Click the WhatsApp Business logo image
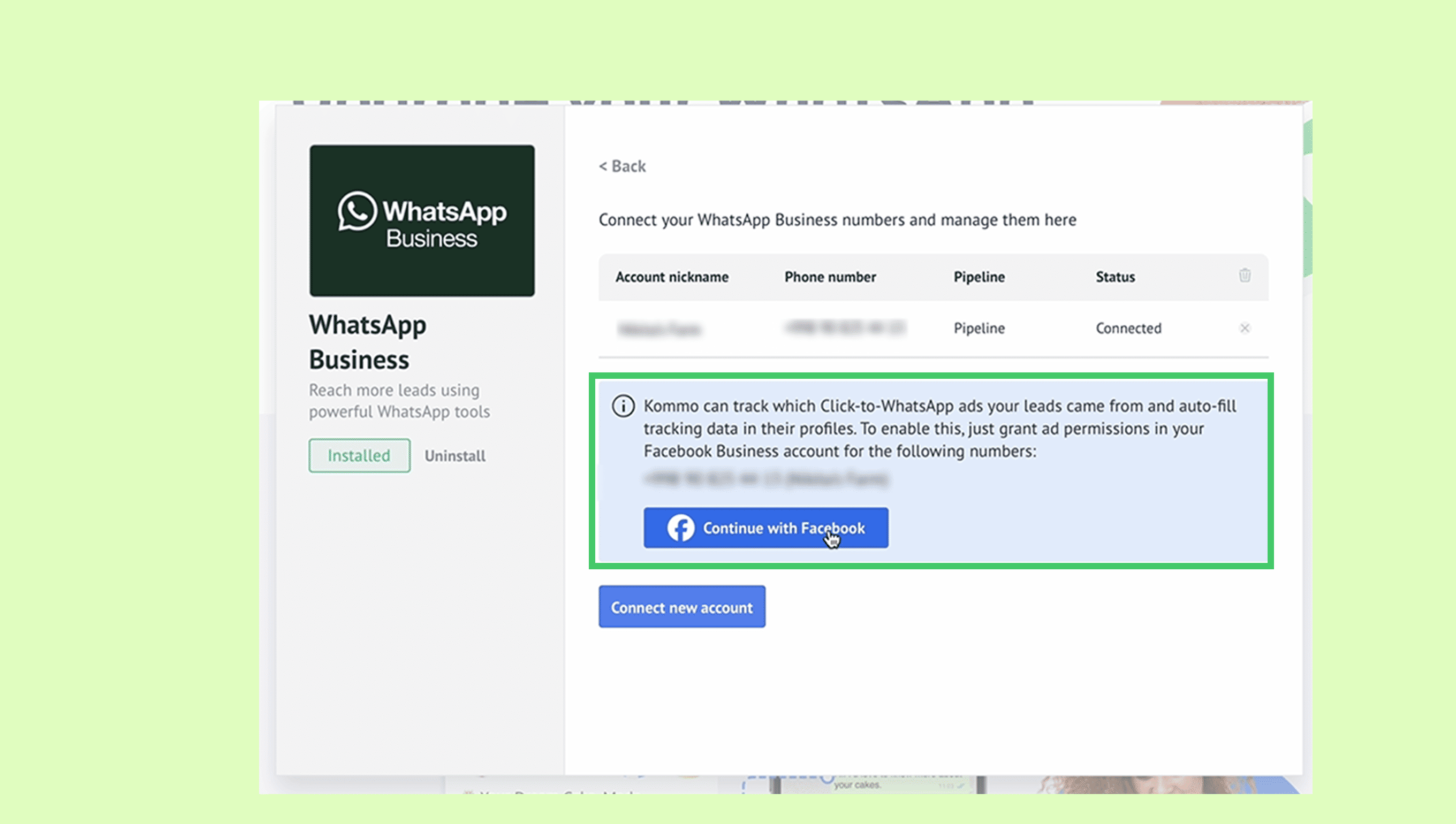 422,220
